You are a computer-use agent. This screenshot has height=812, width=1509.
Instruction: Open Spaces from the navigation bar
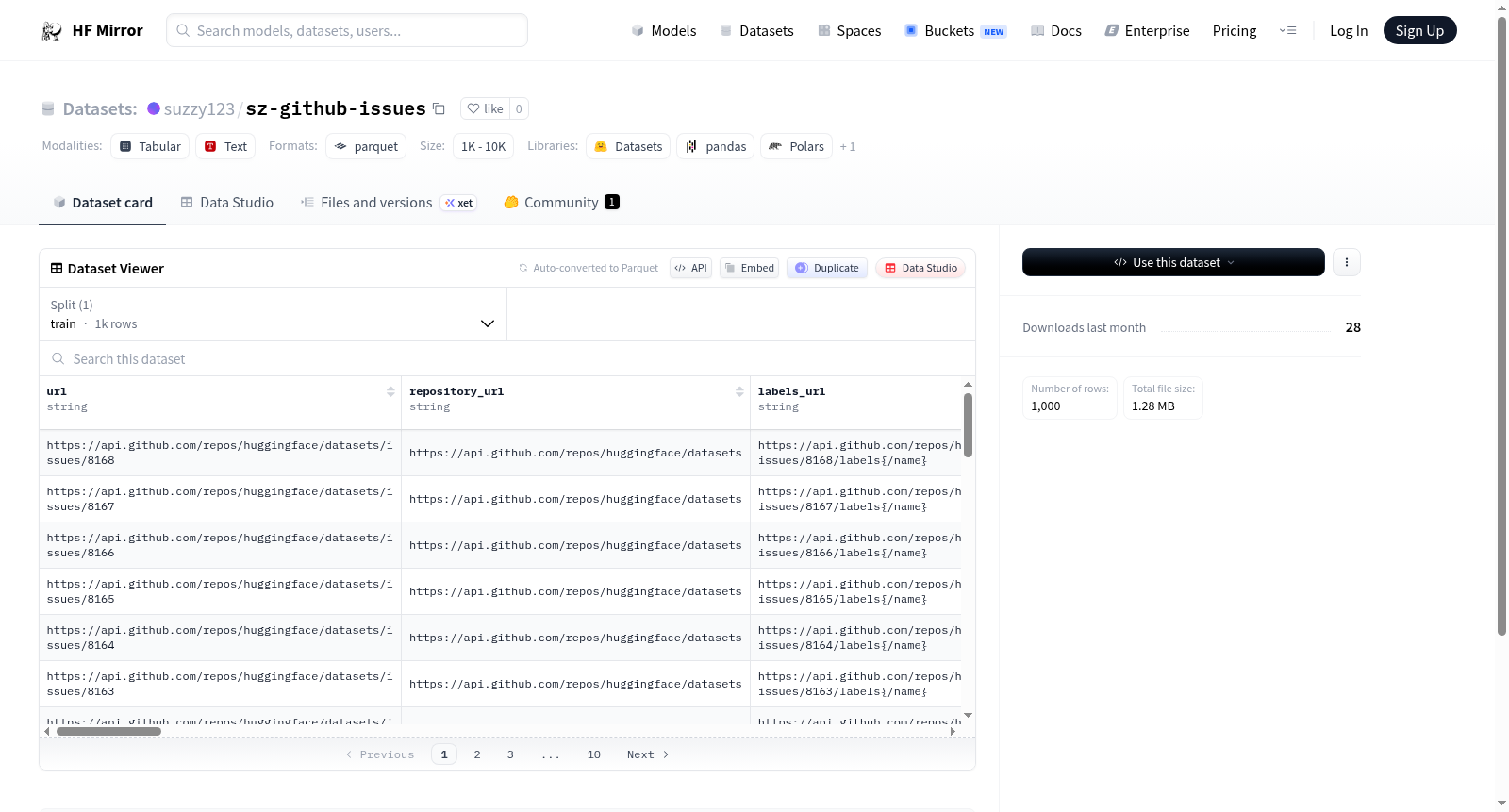click(x=850, y=31)
